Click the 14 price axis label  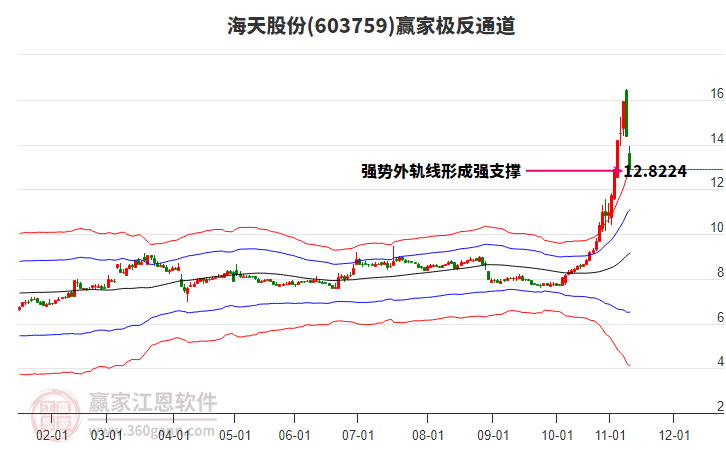click(717, 138)
